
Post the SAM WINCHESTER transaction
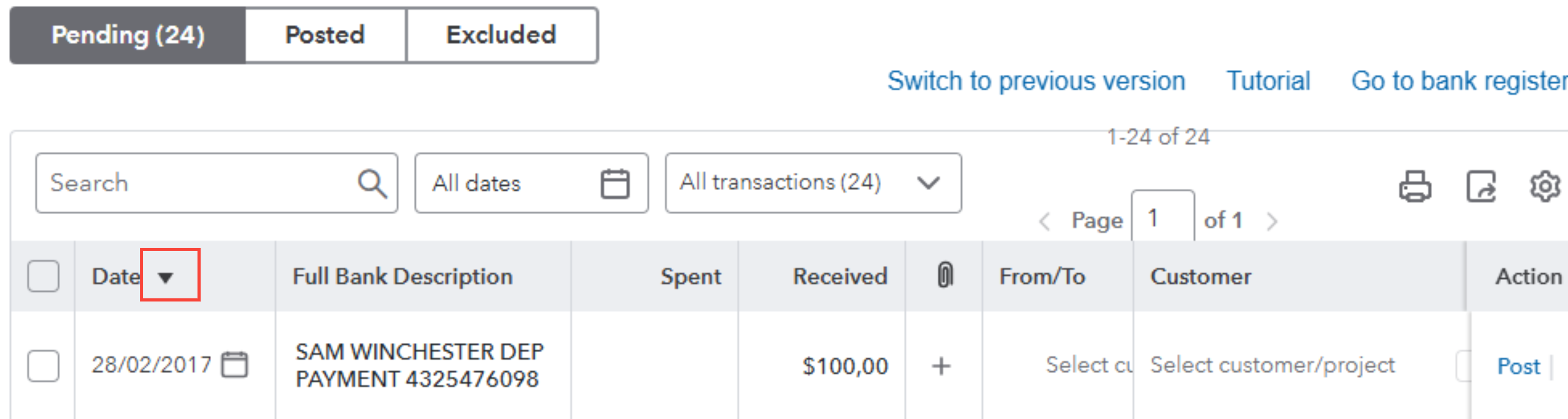[1518, 366]
